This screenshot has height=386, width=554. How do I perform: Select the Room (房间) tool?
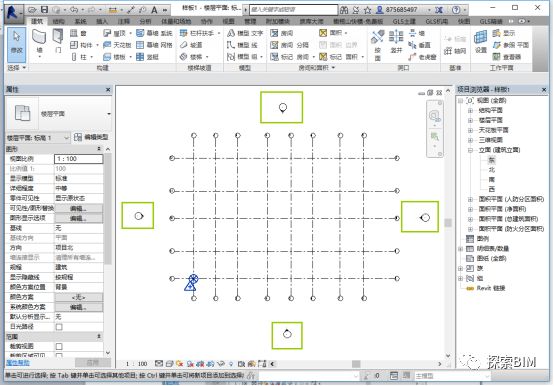pos(282,33)
